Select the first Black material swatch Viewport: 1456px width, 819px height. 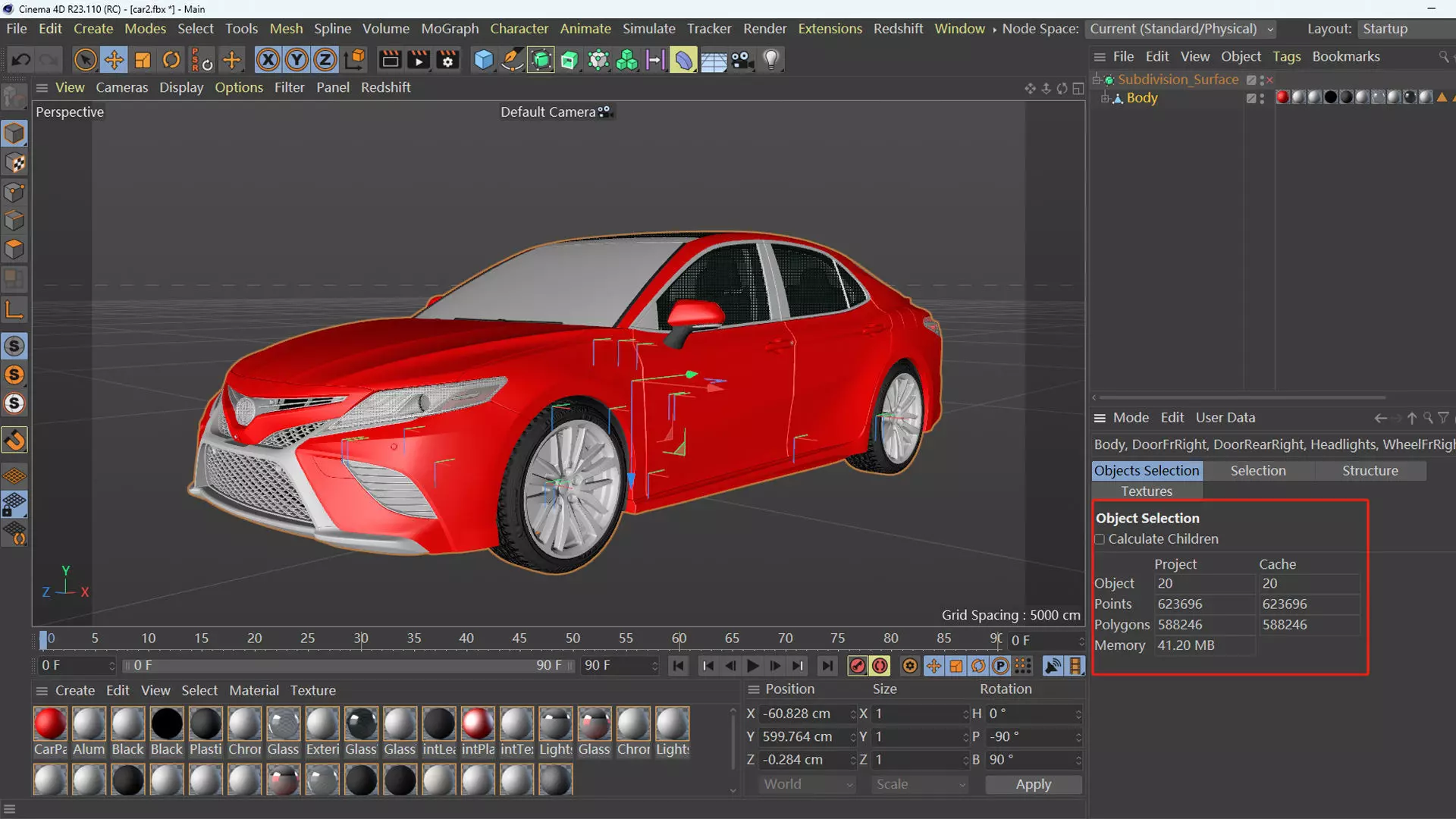pos(127,723)
